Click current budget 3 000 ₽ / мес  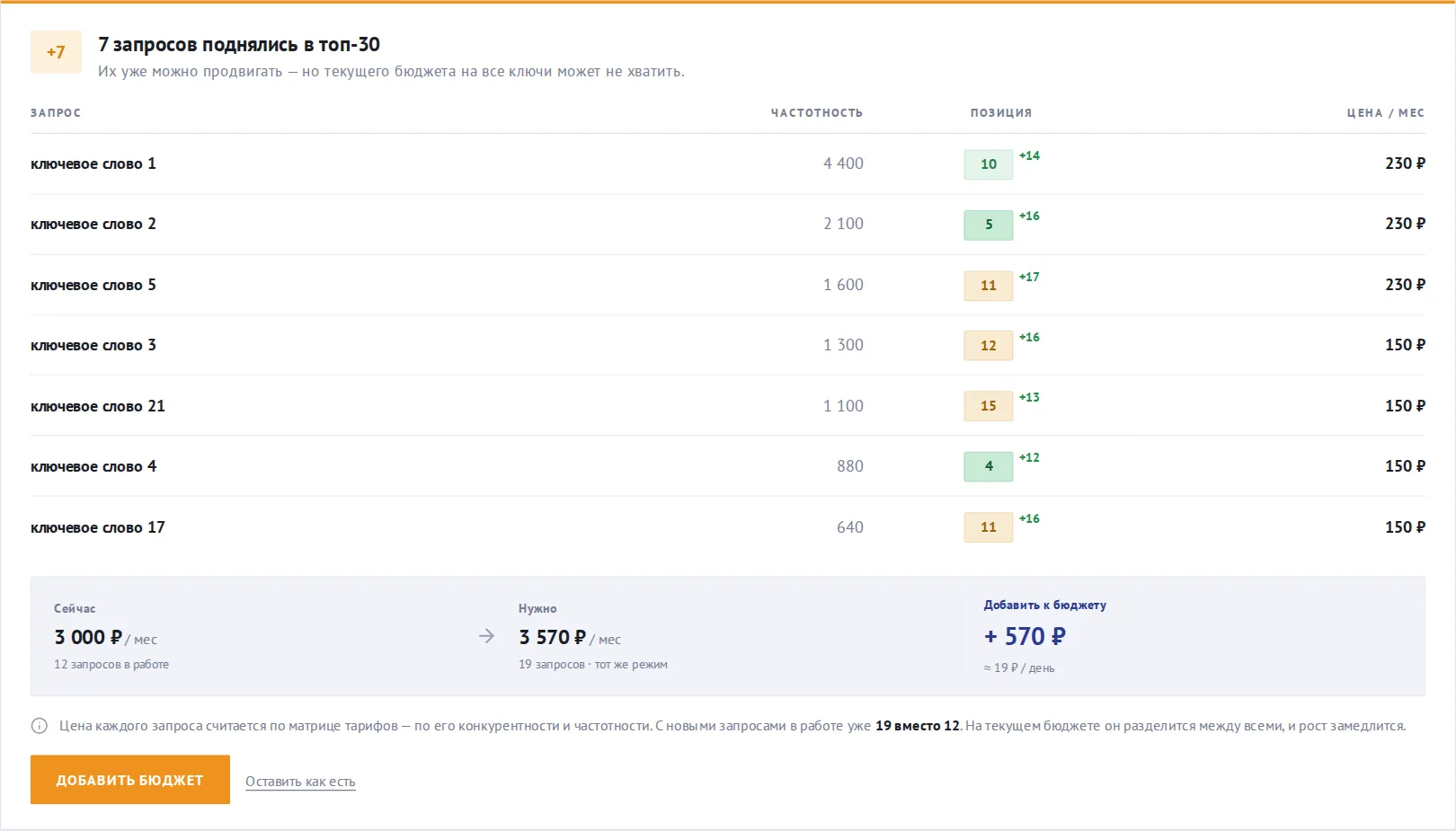[x=106, y=638]
